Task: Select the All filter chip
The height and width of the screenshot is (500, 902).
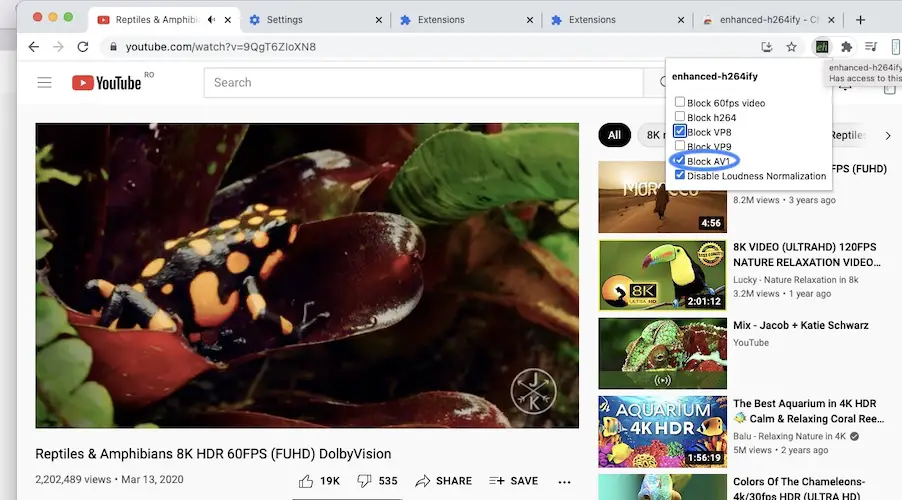Action: tap(614, 135)
